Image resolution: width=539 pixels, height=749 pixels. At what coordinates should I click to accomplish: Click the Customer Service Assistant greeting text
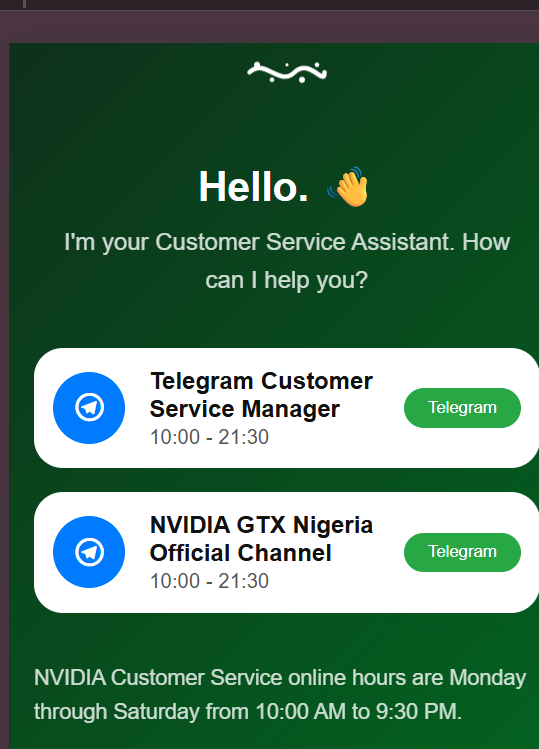(287, 261)
